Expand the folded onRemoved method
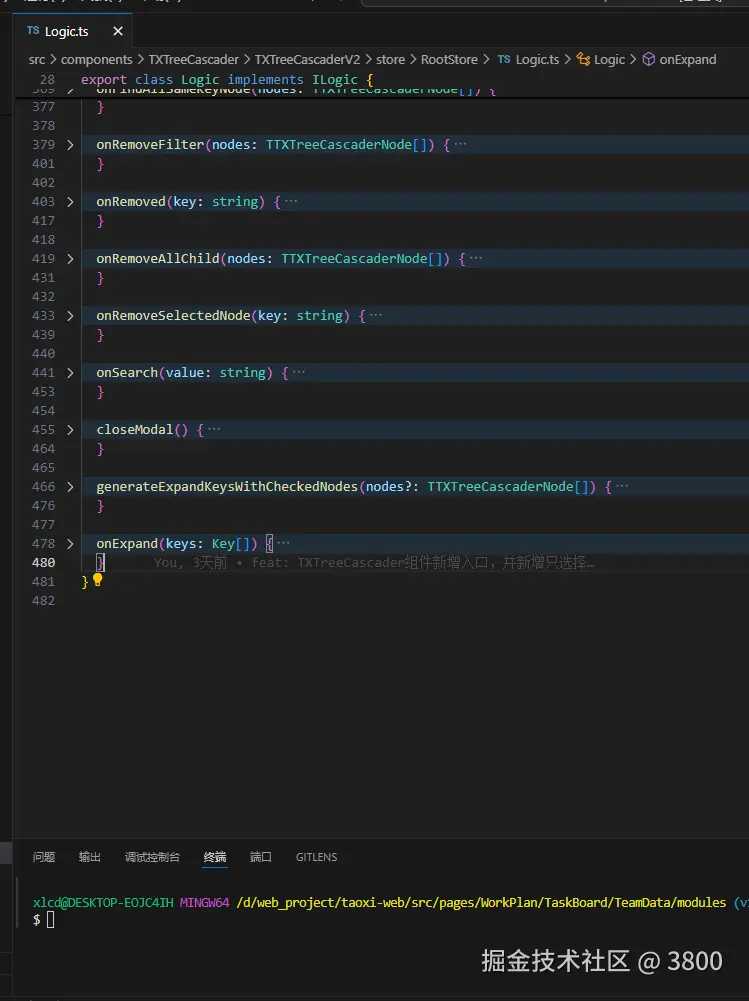The width and height of the screenshot is (749, 1001). (x=70, y=202)
